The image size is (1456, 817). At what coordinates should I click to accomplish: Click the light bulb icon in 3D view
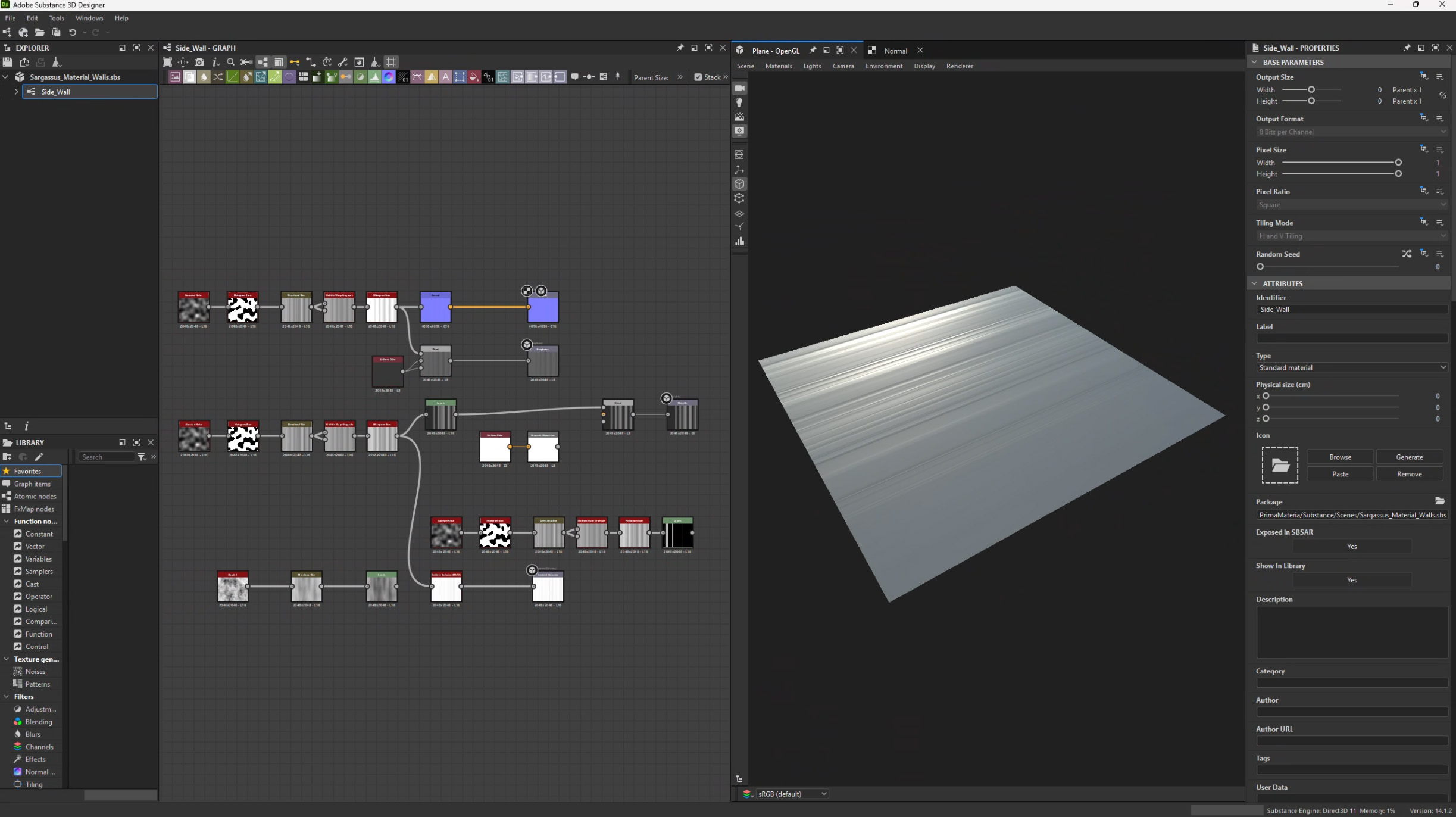739,102
